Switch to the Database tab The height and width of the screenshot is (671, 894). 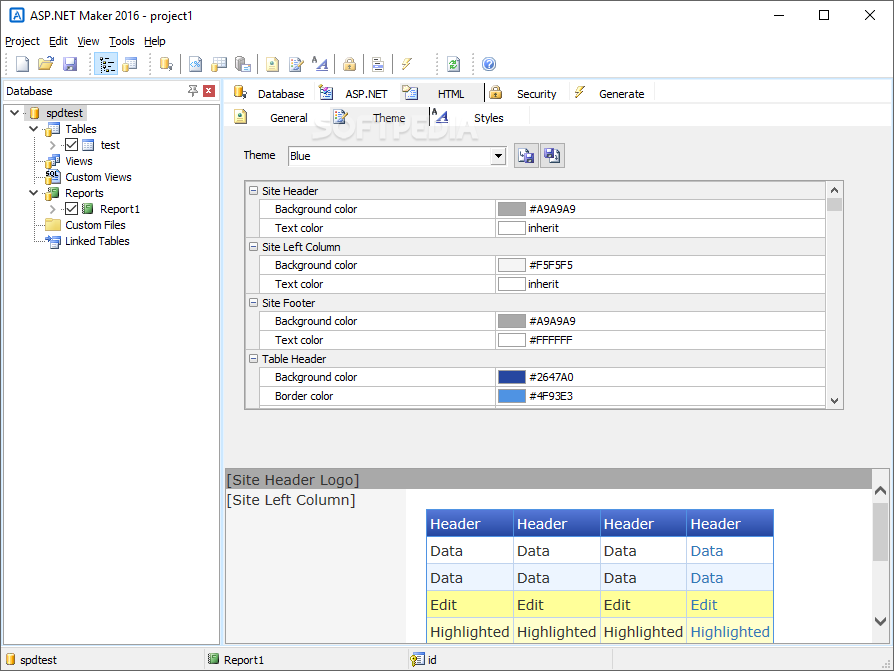(269, 93)
